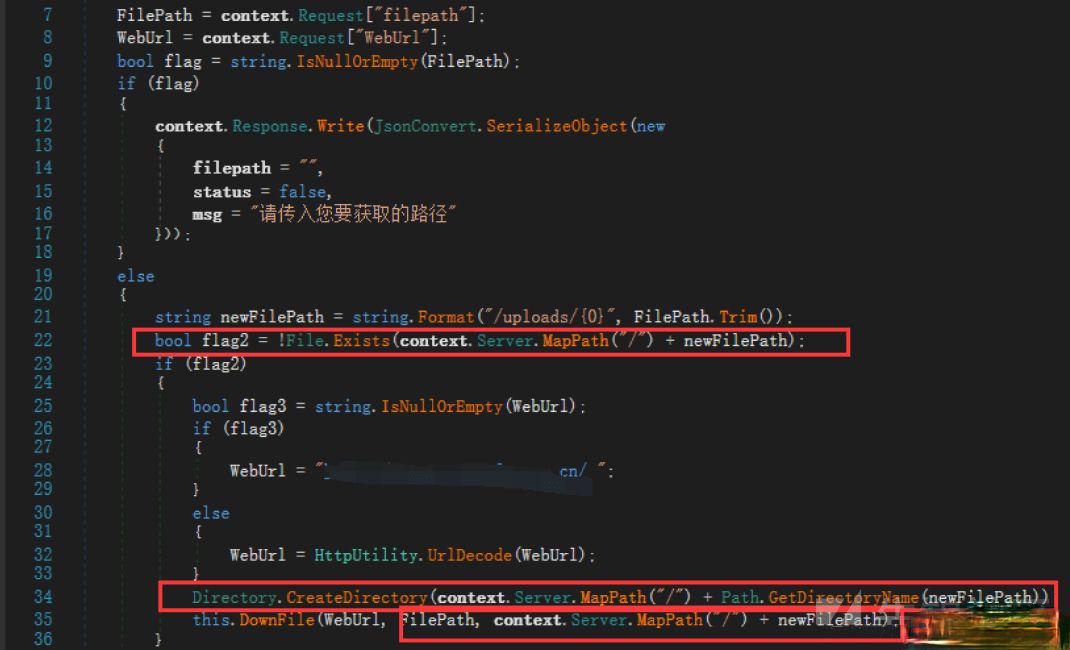
Task: Click the 'this' keyword on line 35
Action: (213, 620)
